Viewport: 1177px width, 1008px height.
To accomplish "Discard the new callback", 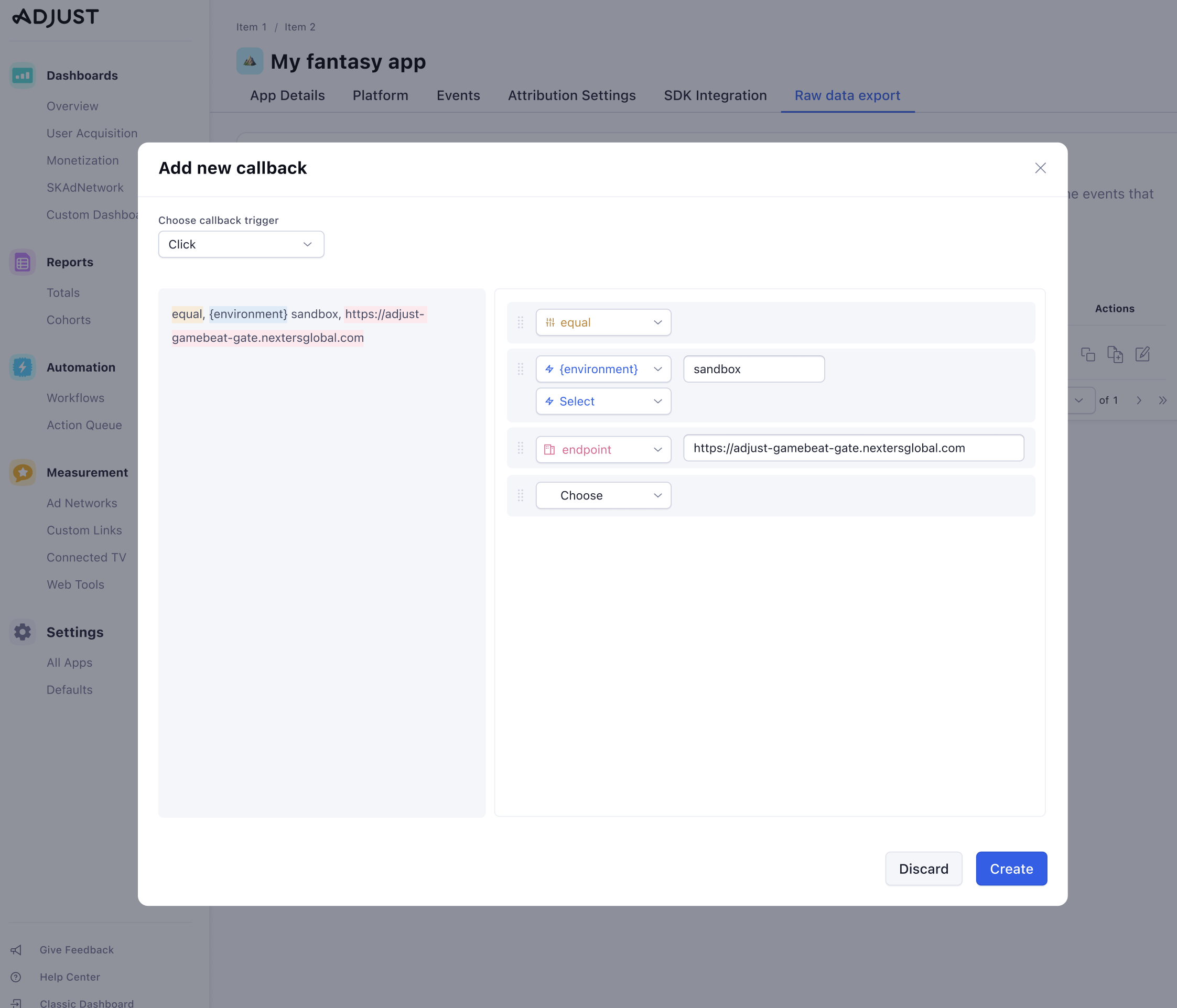I will 924,868.
